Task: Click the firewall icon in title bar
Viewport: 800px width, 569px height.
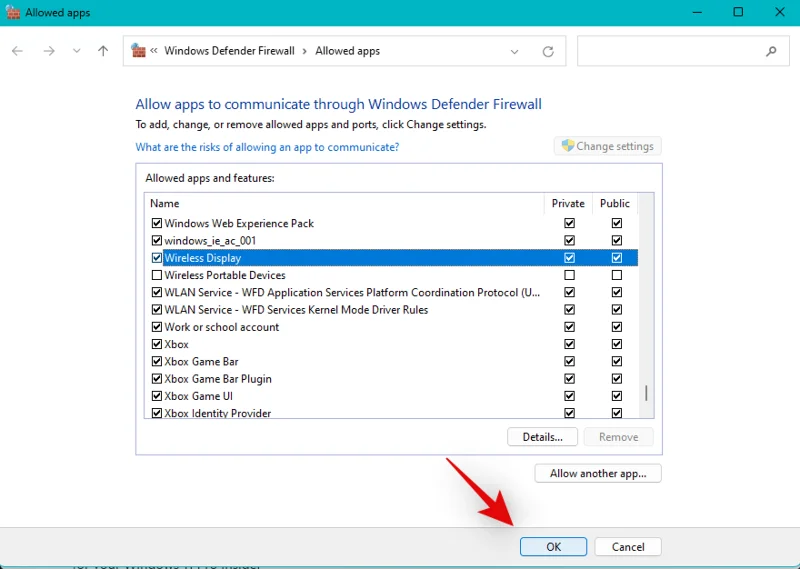Action: pos(12,12)
